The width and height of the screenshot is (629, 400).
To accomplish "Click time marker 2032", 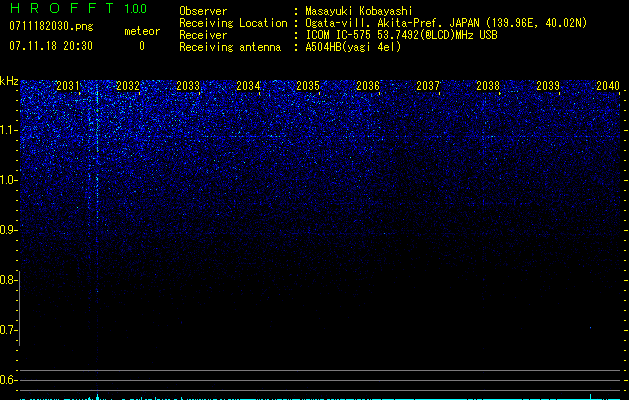I will pos(128,86).
